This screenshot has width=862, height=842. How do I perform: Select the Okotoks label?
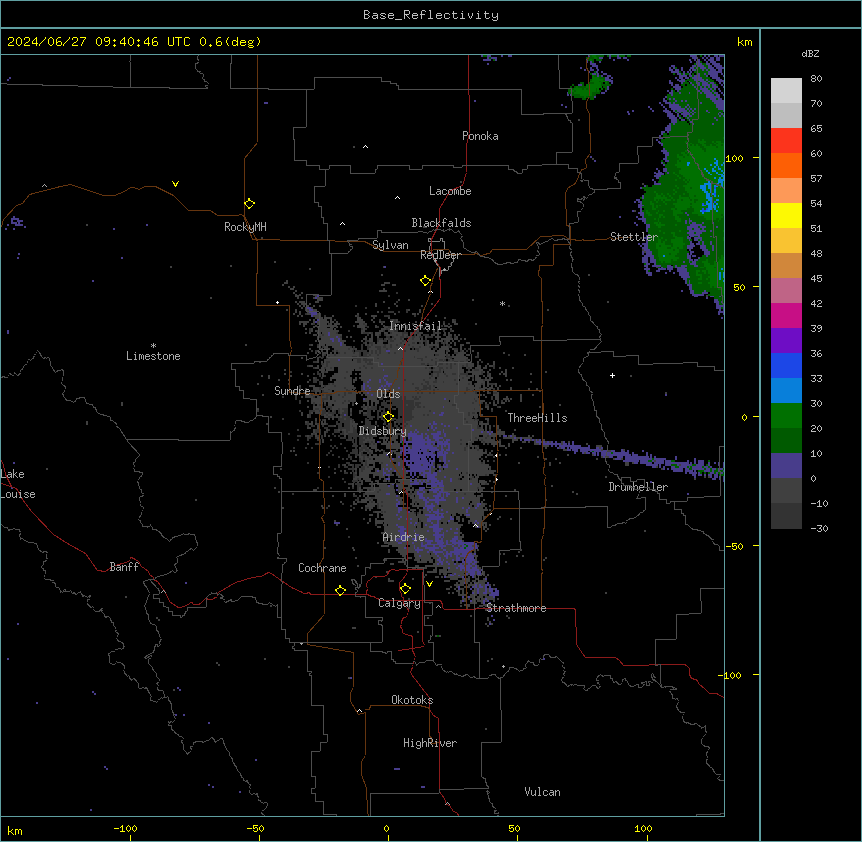pyautogui.click(x=412, y=700)
